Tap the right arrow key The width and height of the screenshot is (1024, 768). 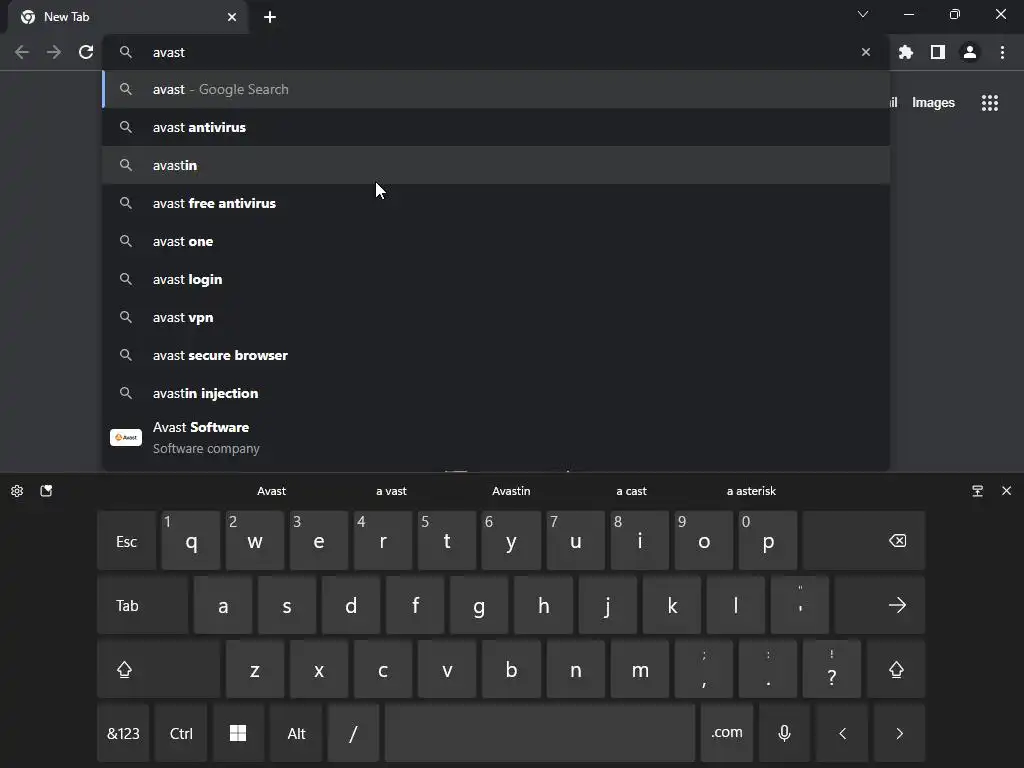(899, 733)
